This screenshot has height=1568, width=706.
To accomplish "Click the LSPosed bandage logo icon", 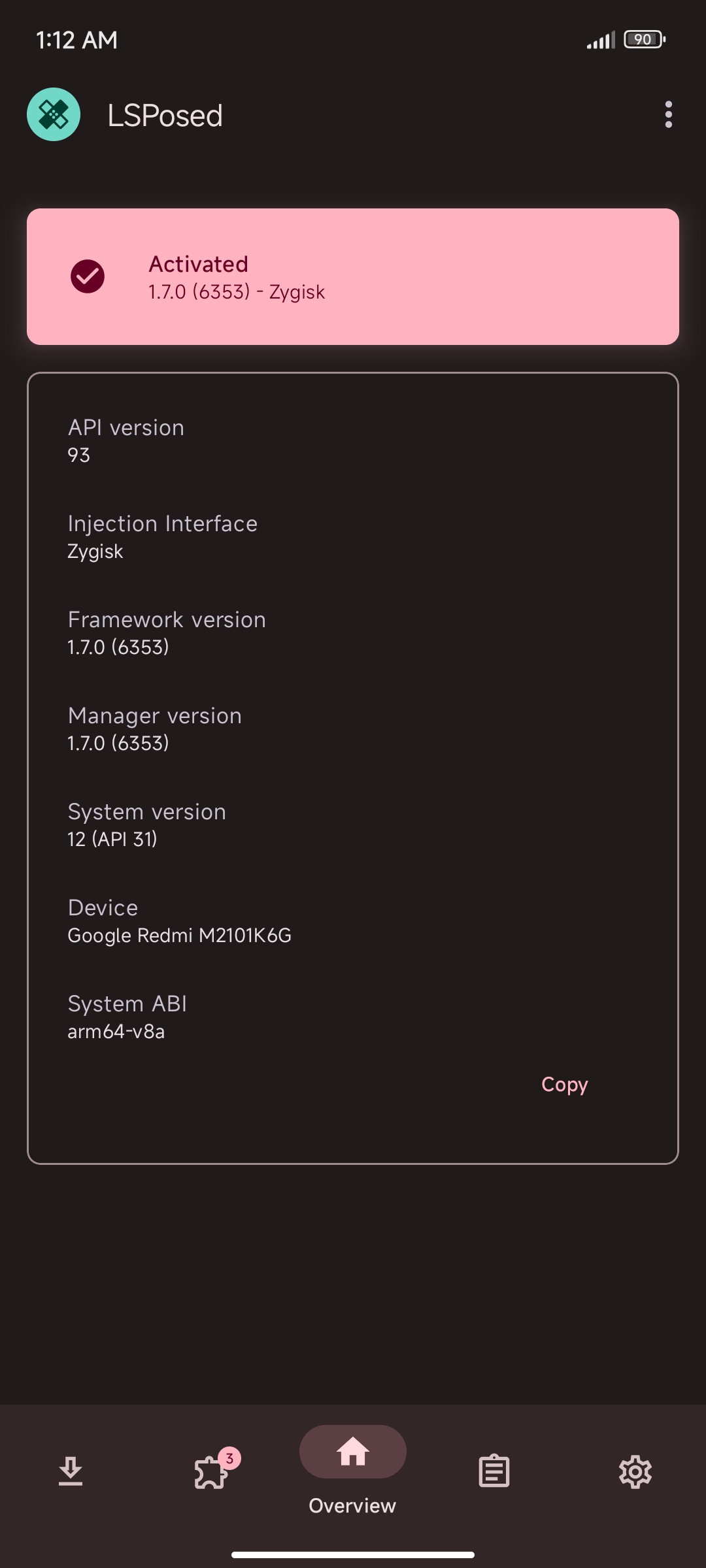I will [54, 115].
